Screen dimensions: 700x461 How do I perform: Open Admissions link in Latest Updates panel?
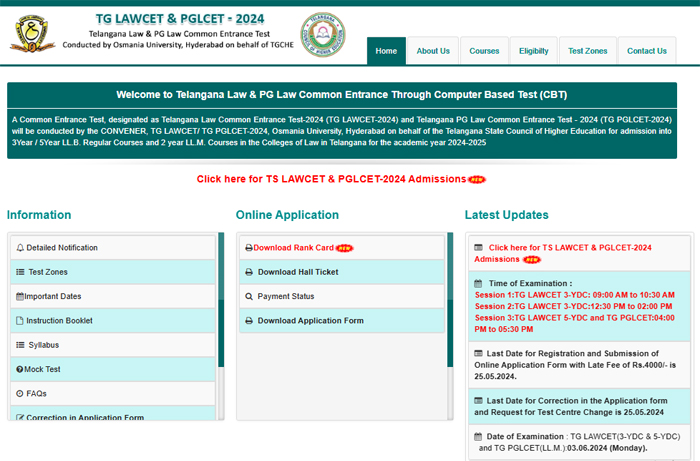point(563,253)
